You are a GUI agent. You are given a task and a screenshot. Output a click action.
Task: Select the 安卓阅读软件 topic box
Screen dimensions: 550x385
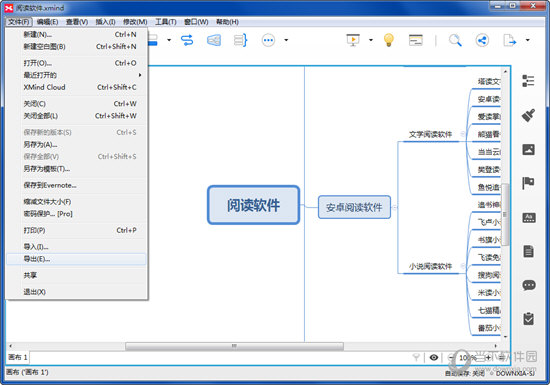354,207
